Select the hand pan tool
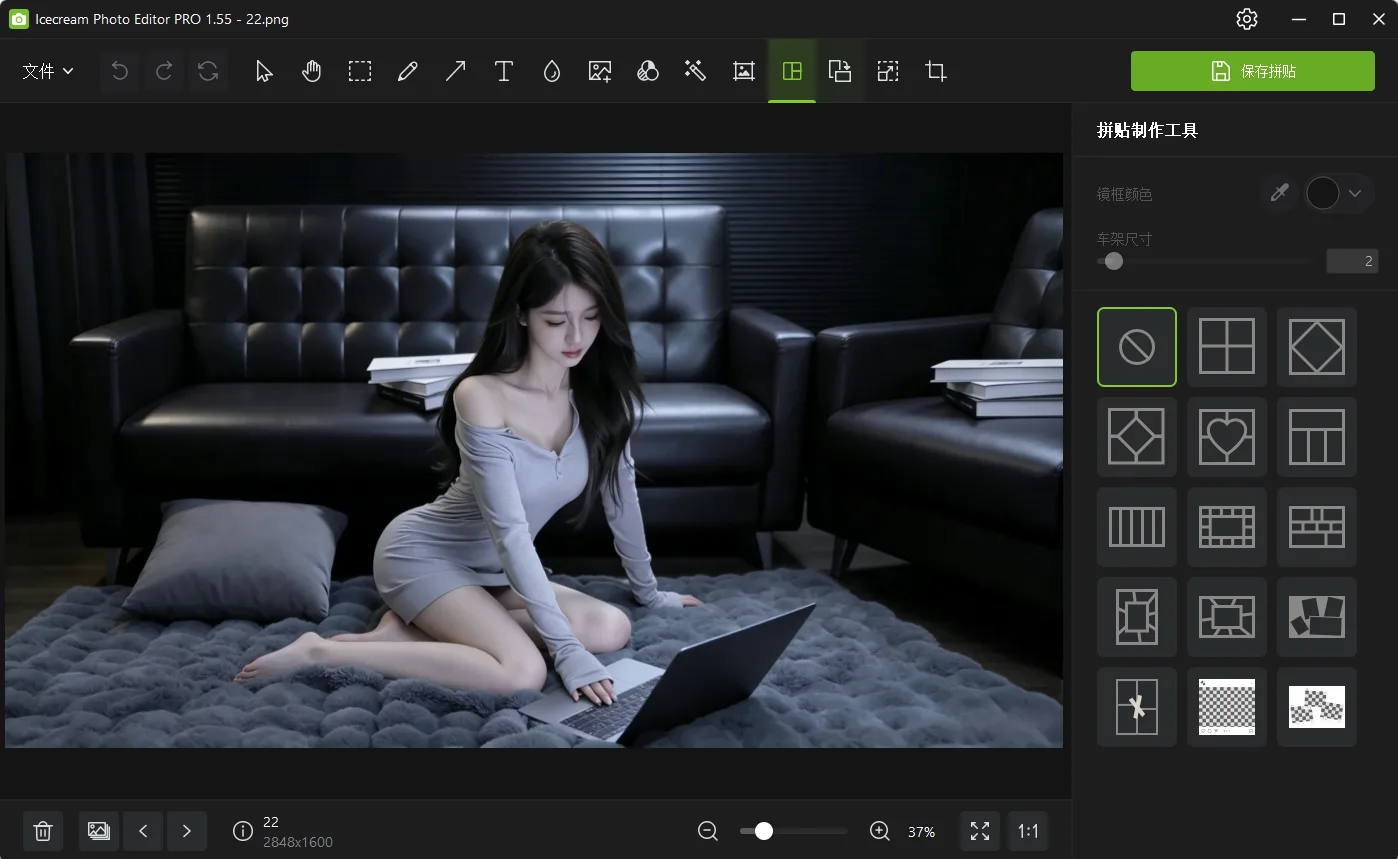This screenshot has width=1398, height=859. (x=312, y=71)
